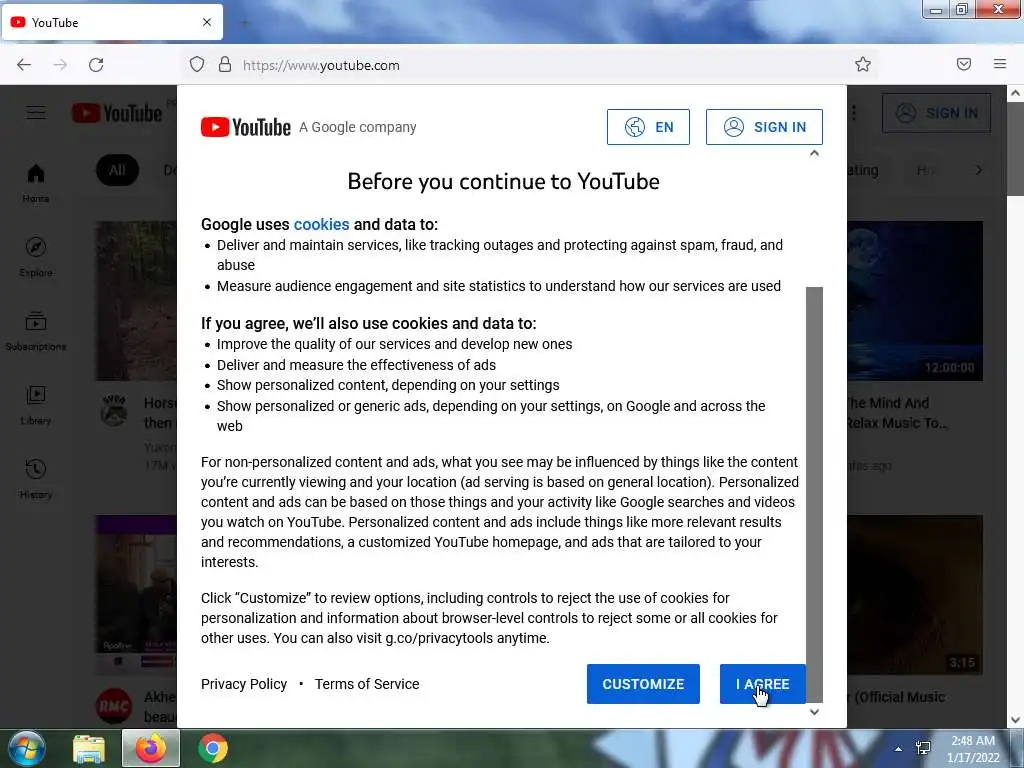The width and height of the screenshot is (1024, 768).
Task: Open History in sidebar
Action: point(36,479)
